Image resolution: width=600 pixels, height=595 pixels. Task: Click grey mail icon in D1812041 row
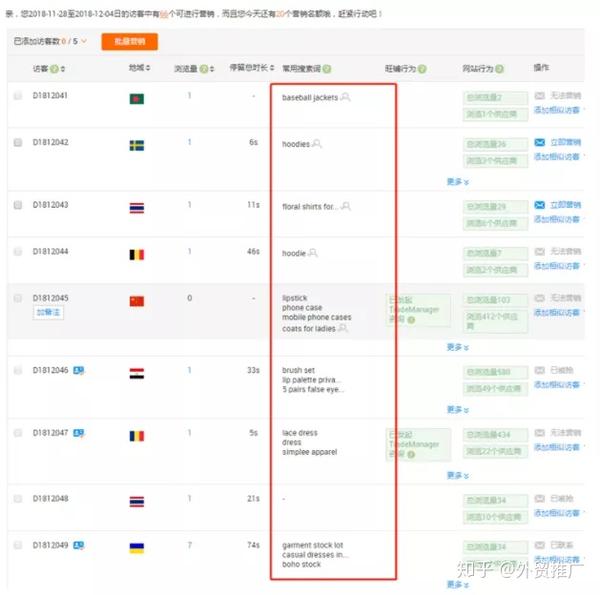click(x=540, y=96)
